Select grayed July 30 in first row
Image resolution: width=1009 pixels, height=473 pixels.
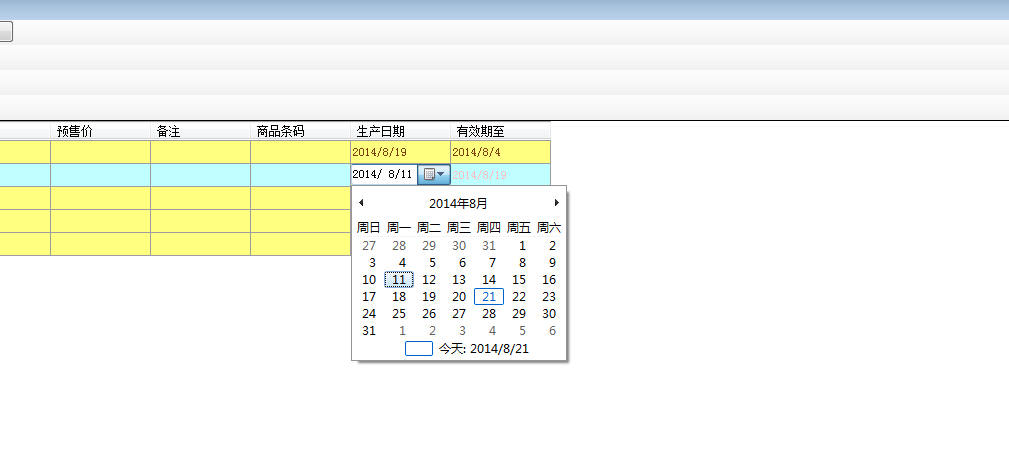pos(459,246)
